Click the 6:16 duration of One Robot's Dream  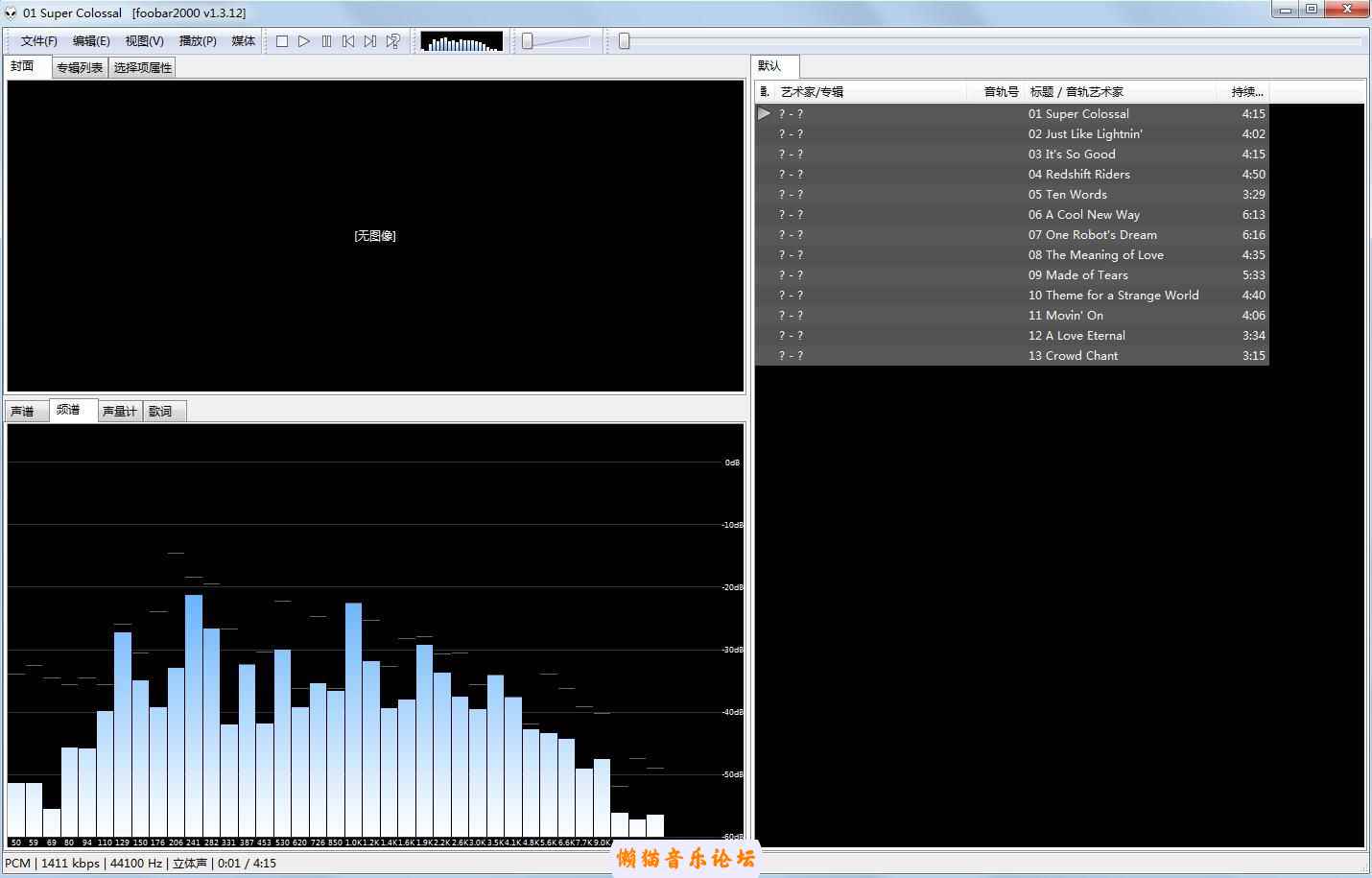tap(1253, 234)
